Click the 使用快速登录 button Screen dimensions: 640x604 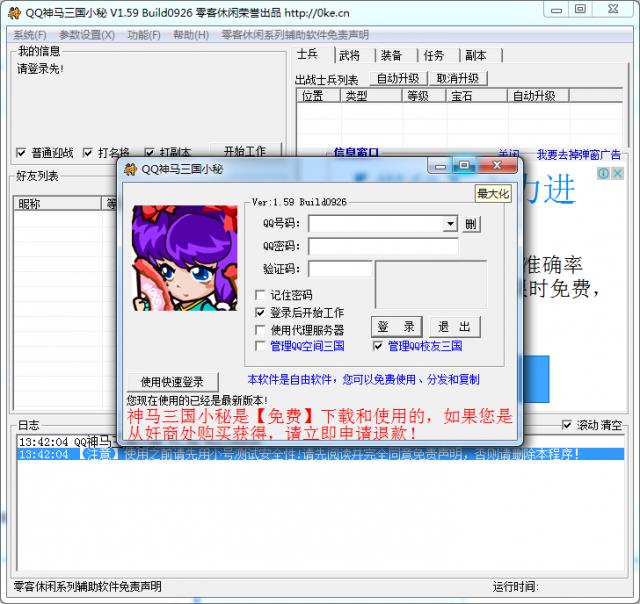tap(172, 382)
